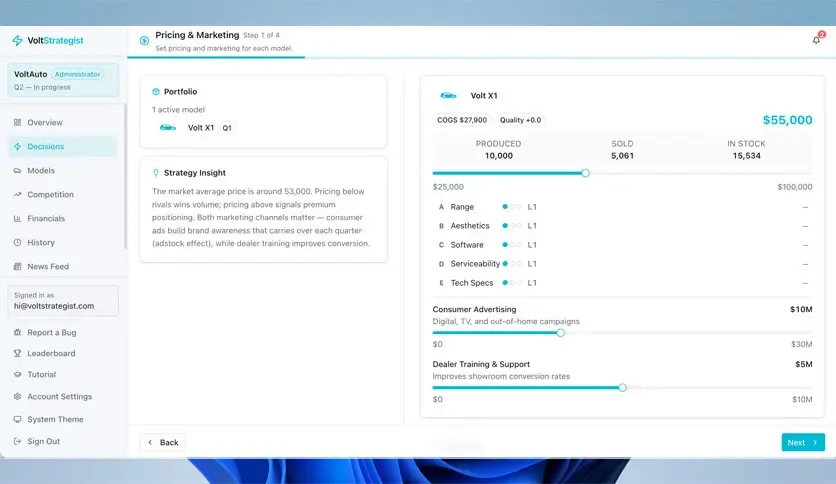Click the Dealer Training & Support slider handle
Viewport: 836px width, 484px height.
point(622,388)
